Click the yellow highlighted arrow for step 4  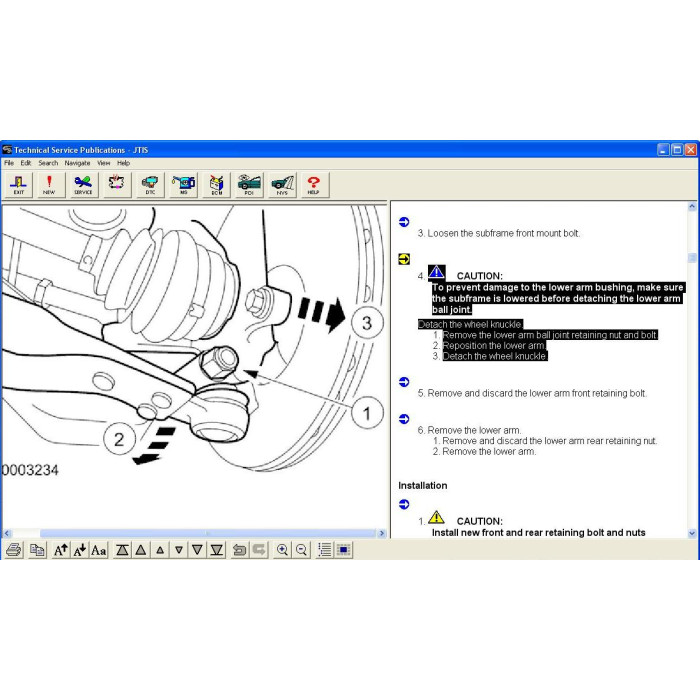[x=404, y=259]
